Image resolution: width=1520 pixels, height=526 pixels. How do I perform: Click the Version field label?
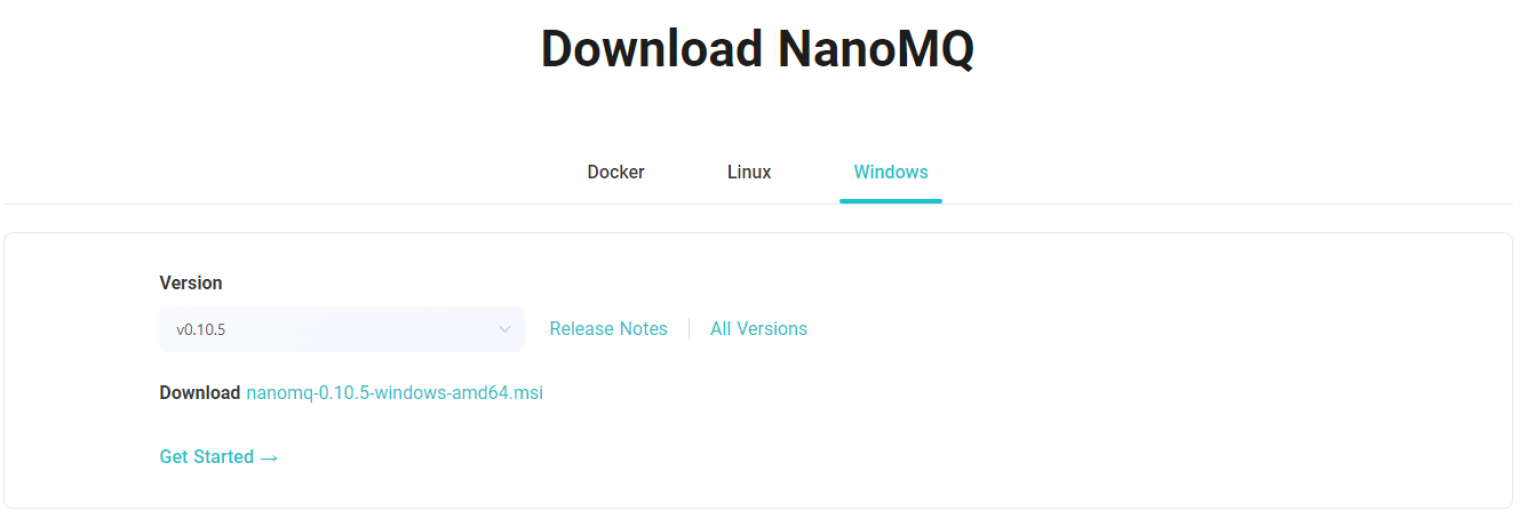(x=191, y=283)
